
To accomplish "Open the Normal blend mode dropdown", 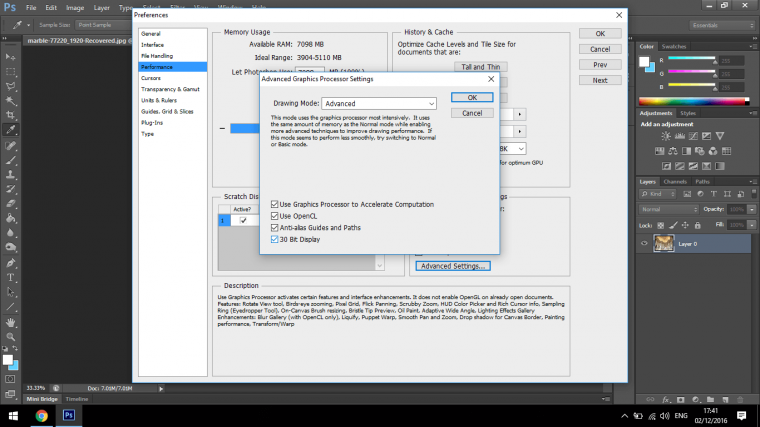I will pyautogui.click(x=669, y=209).
